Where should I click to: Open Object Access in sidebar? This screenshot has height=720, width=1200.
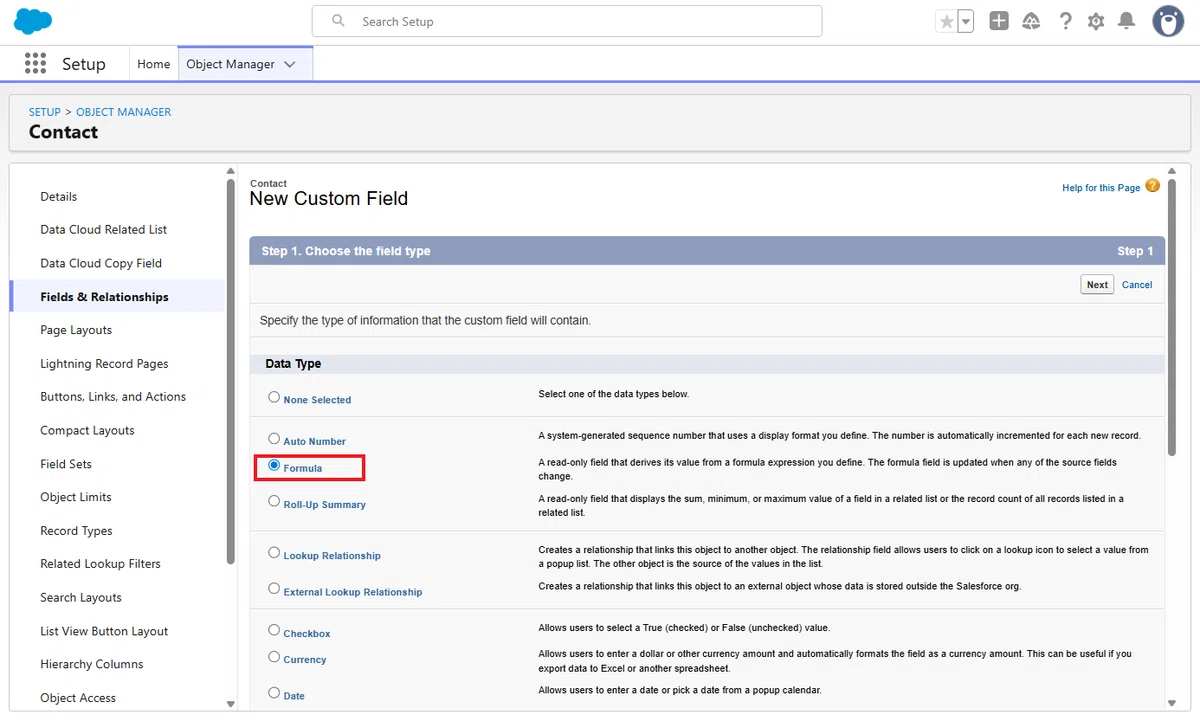pos(78,698)
